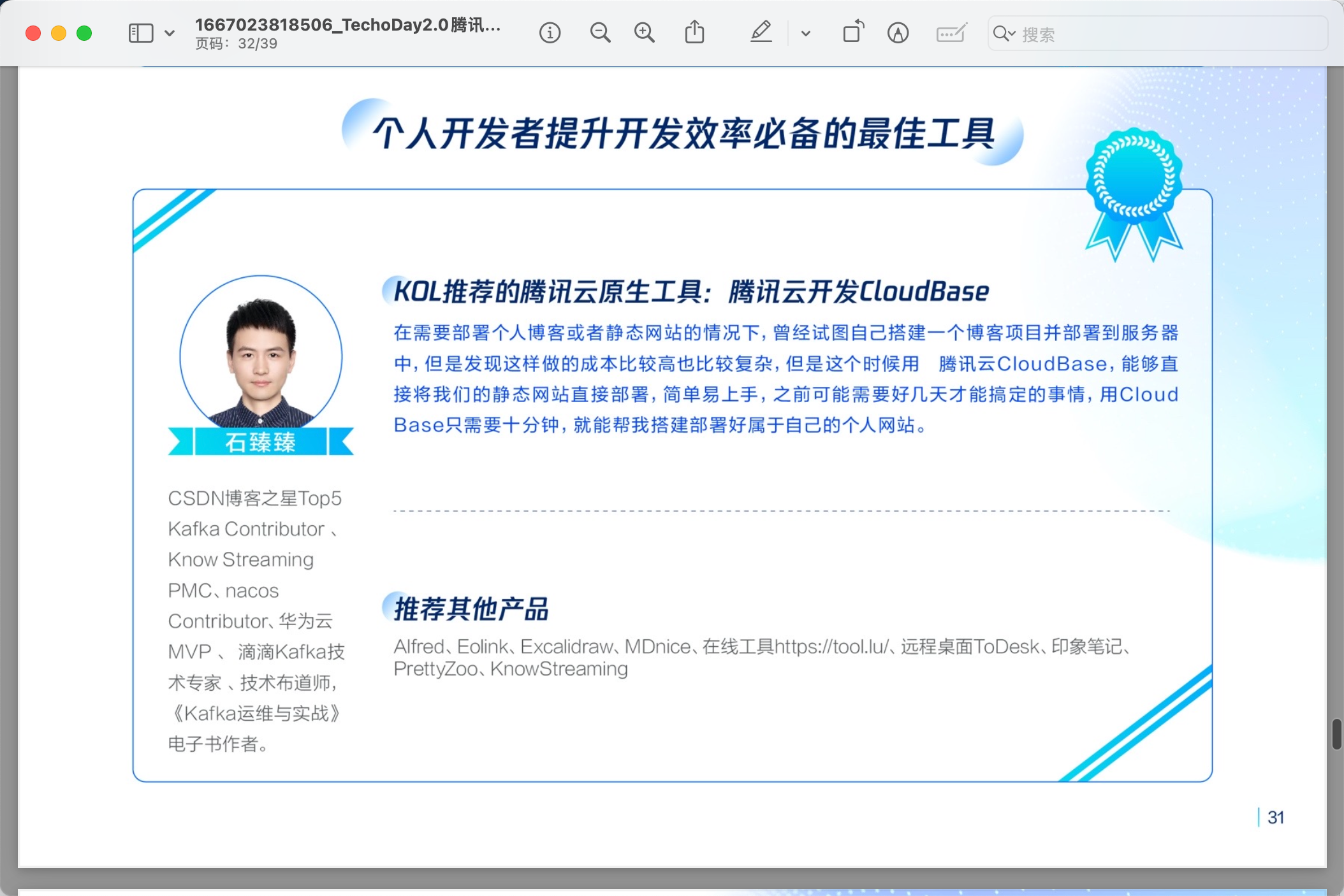
Task: Open sidebar view options dropdown
Action: click(x=170, y=33)
